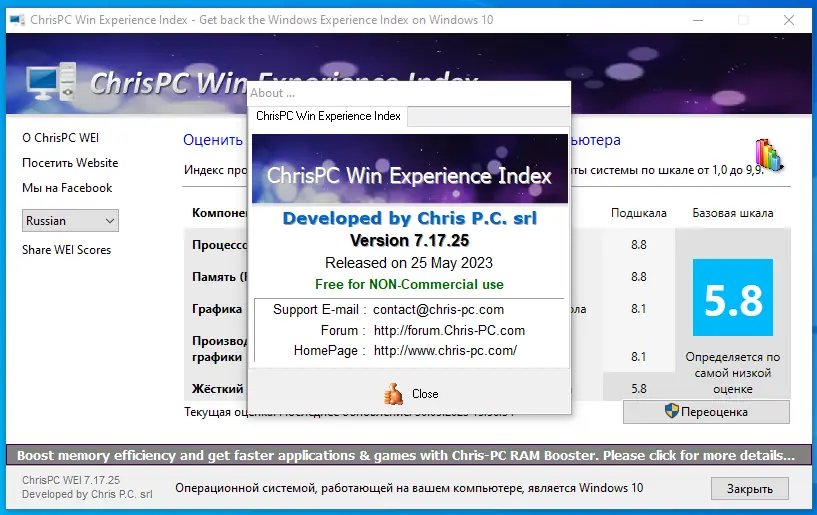Click the Операционной системой Windows 10 status text
Viewport: 817px width, 515px height.
coord(409,488)
